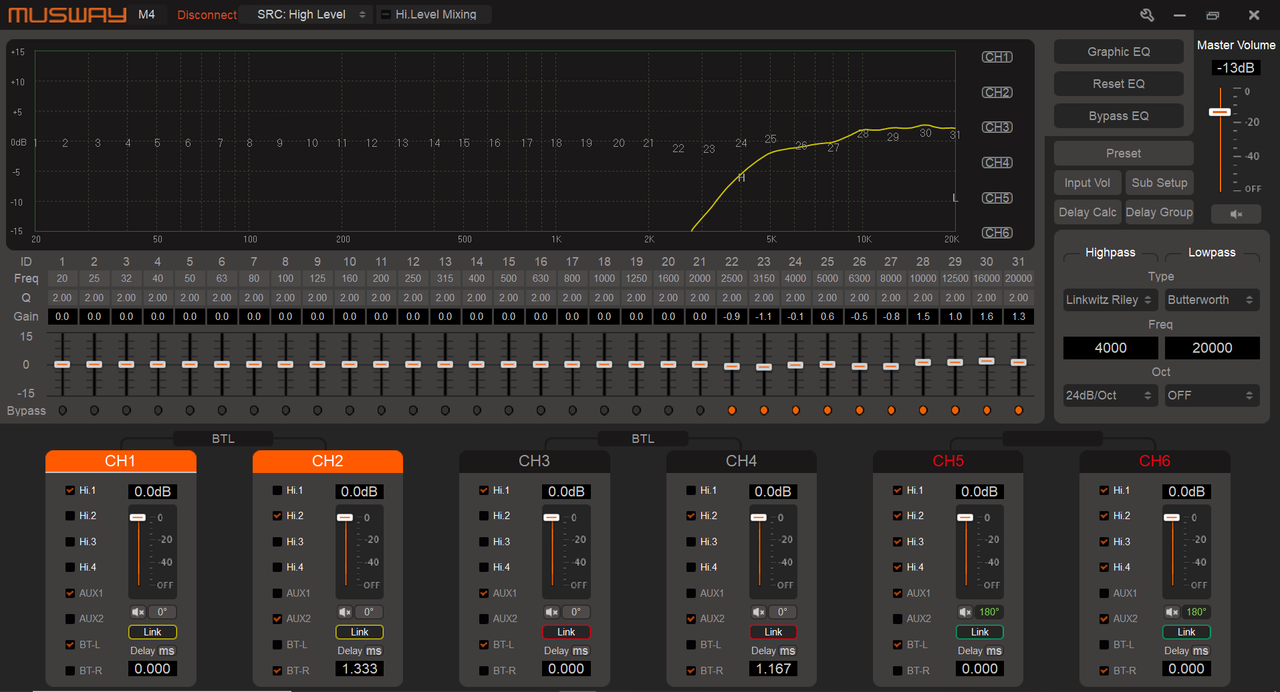Open SRC: High Level dropdown

click(x=309, y=15)
